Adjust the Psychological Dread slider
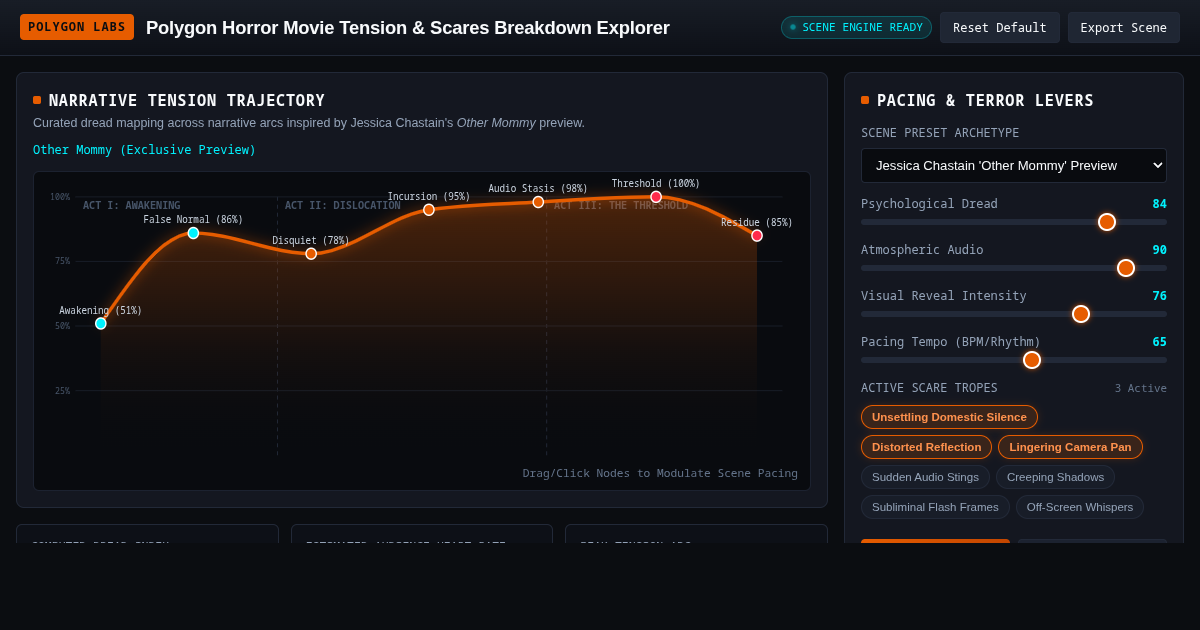Screen dimensions: 1200x630 coord(1014,222)
